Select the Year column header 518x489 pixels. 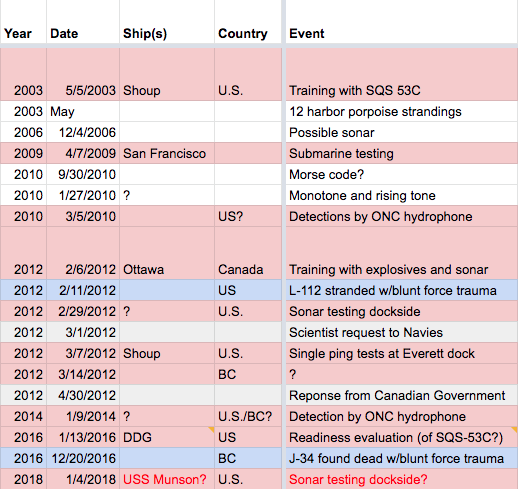pyautogui.click(x=23, y=22)
